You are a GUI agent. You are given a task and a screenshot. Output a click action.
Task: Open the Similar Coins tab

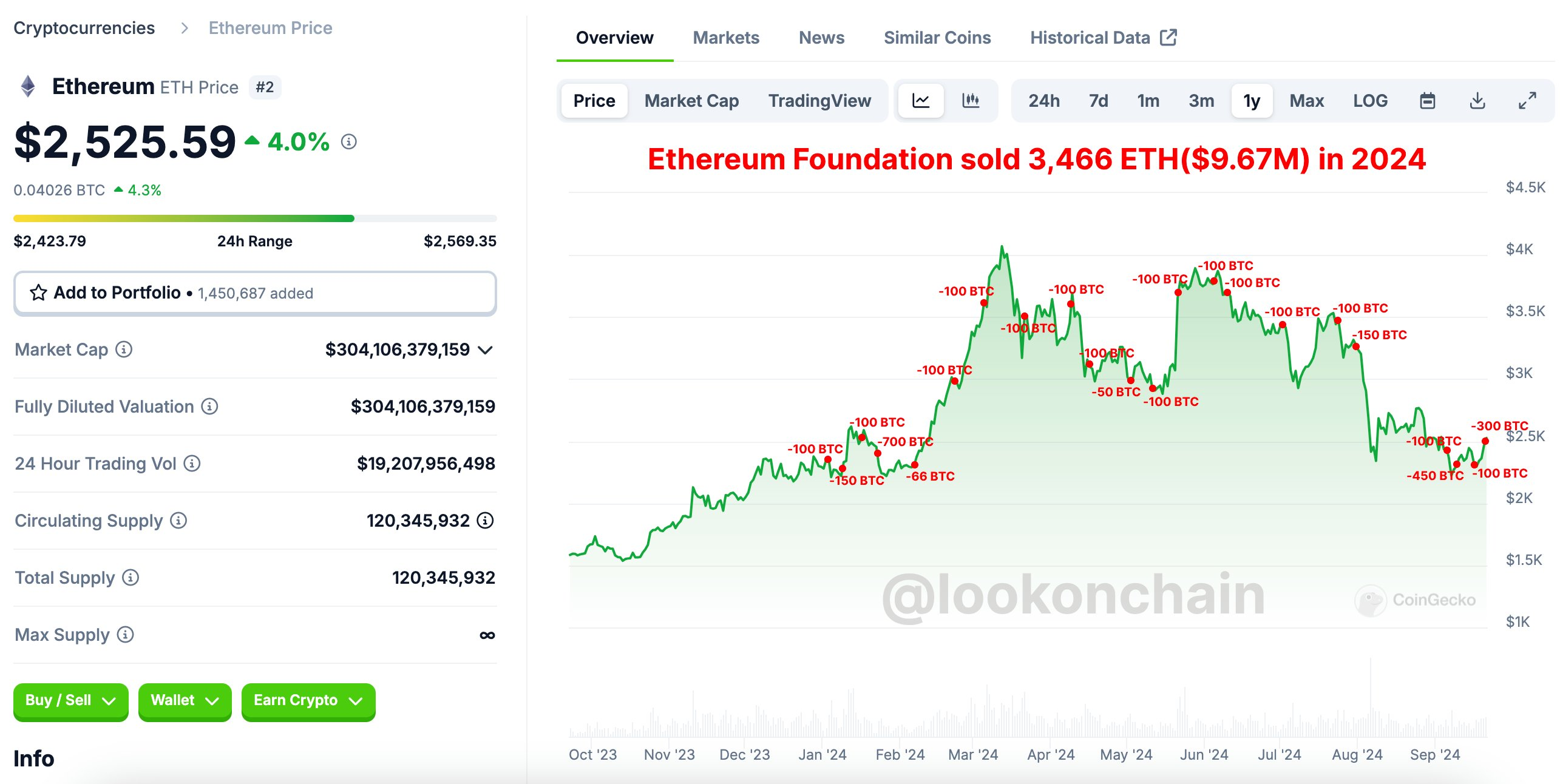pyautogui.click(x=937, y=38)
